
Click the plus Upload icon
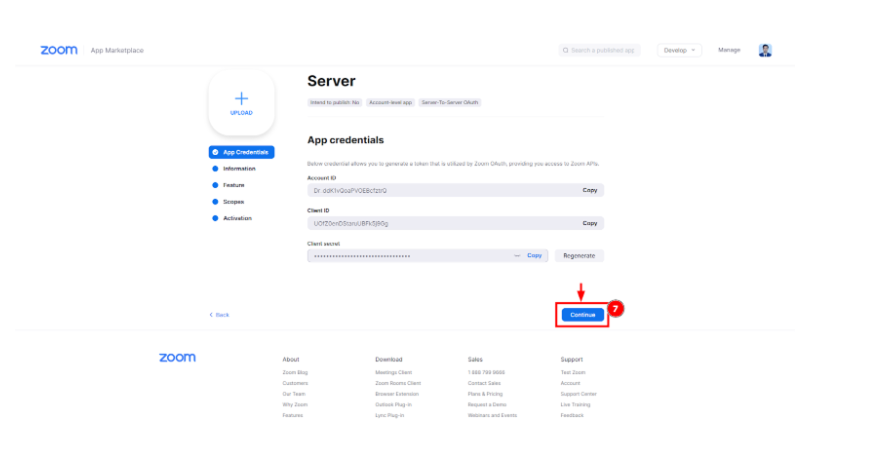pyautogui.click(x=241, y=100)
